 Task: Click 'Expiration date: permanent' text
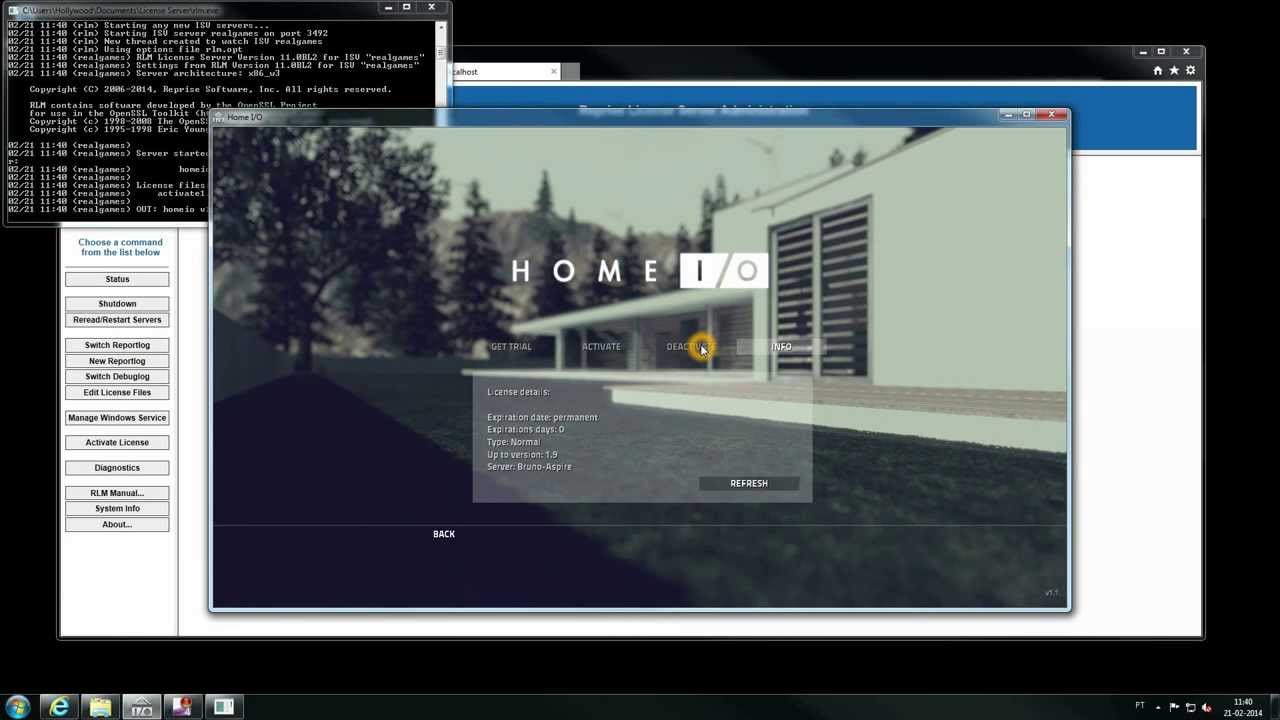pos(542,417)
